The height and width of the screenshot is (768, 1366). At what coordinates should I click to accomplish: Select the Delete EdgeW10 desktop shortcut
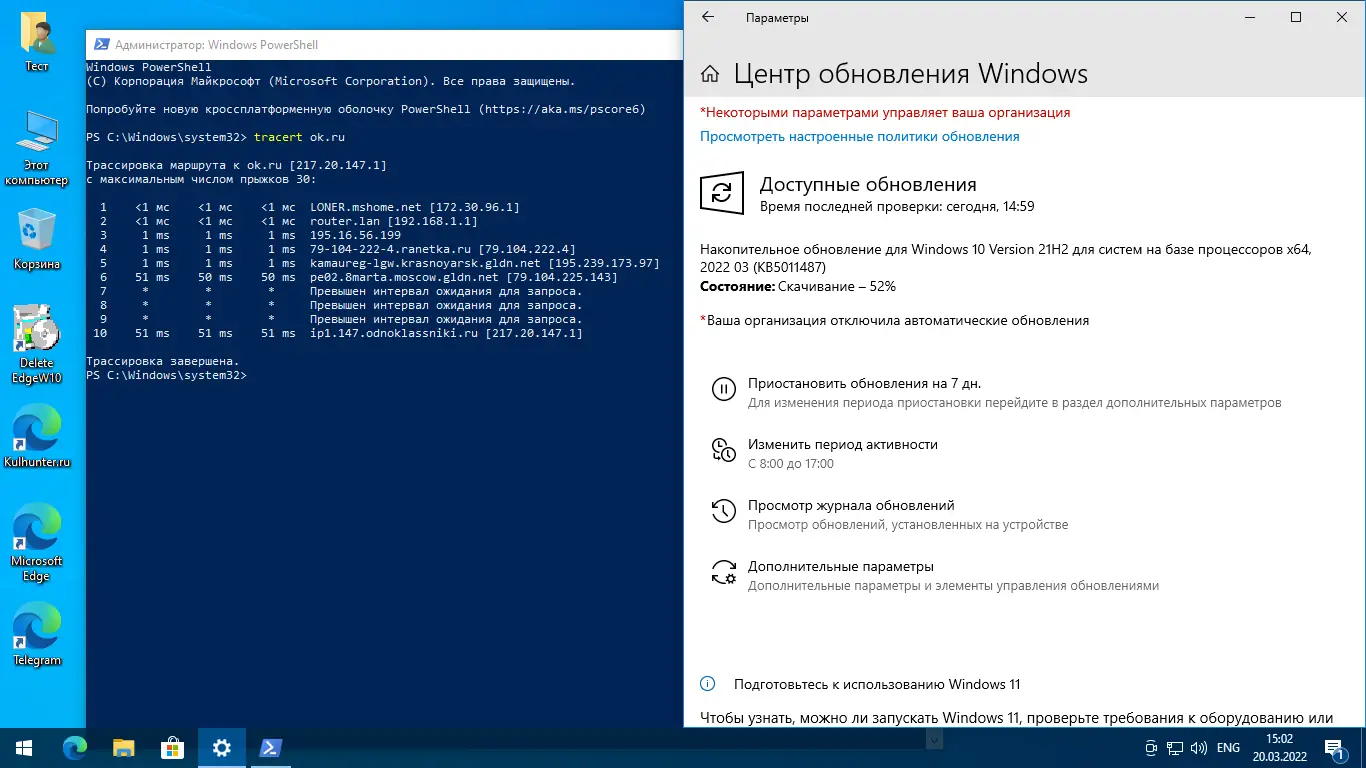click(37, 344)
